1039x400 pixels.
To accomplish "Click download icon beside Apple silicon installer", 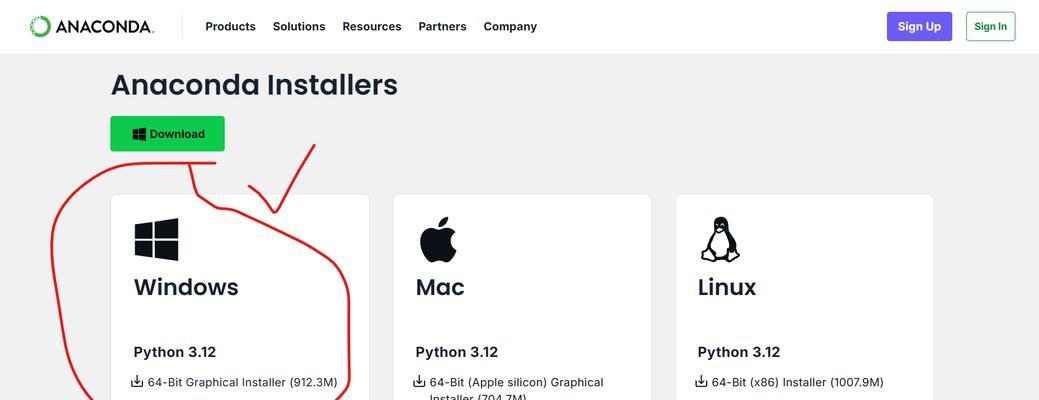I will [x=419, y=381].
